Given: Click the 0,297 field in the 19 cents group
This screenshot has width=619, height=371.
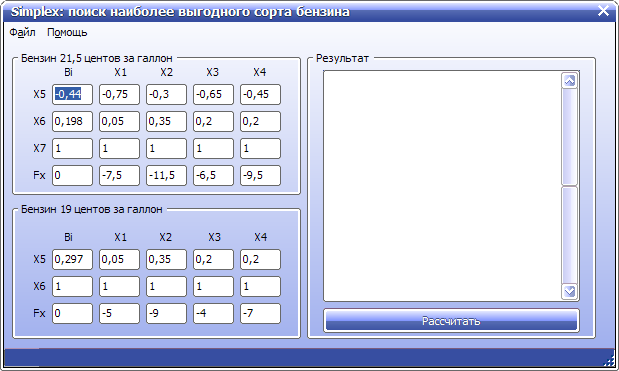Looking at the screenshot, I should [72, 259].
